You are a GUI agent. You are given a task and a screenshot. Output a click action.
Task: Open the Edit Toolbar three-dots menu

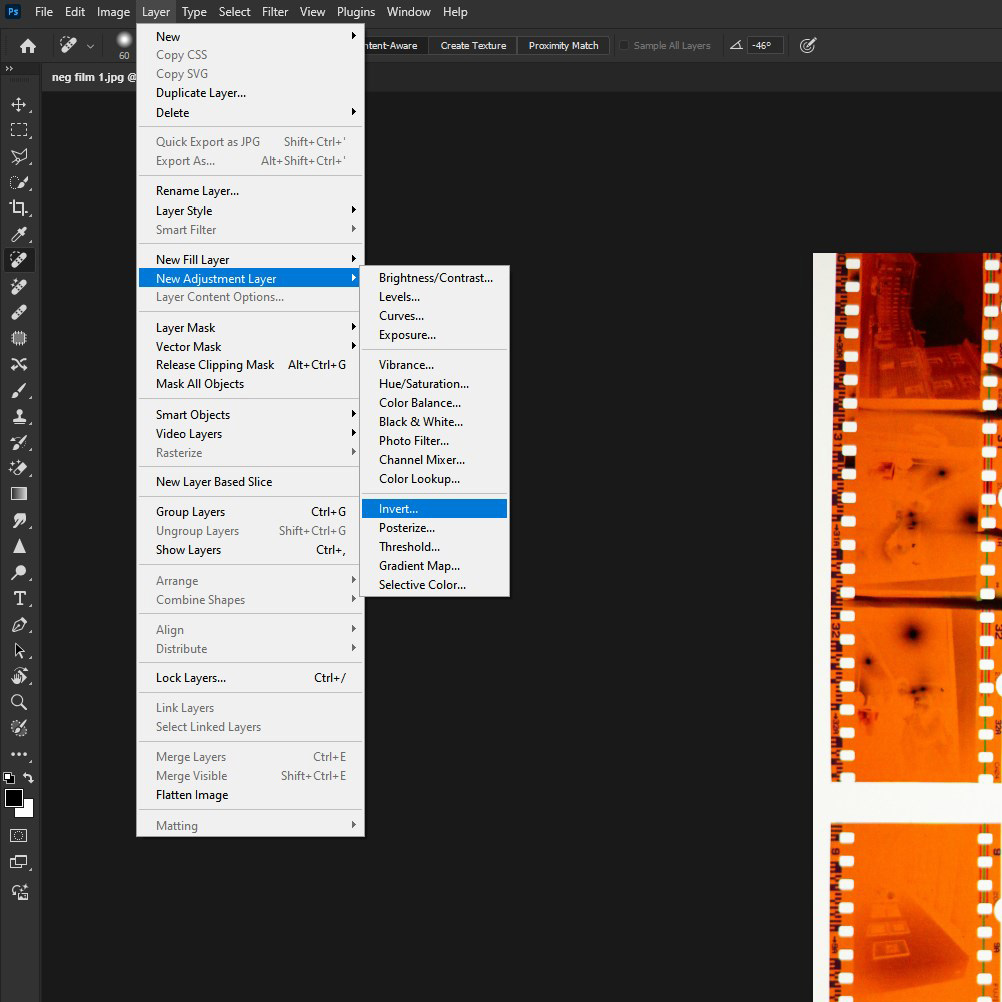click(19, 754)
